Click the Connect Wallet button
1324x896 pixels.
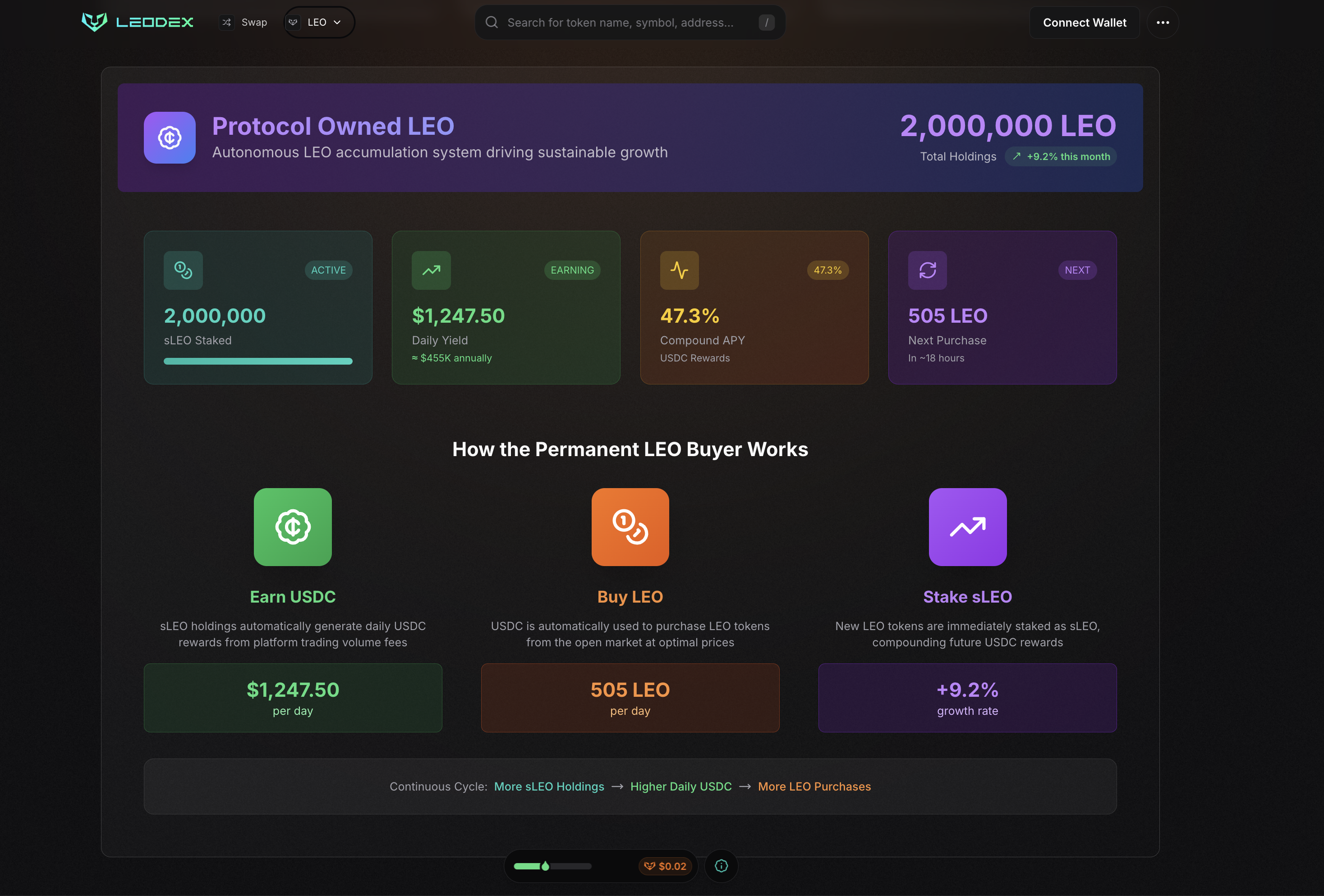pyautogui.click(x=1084, y=22)
